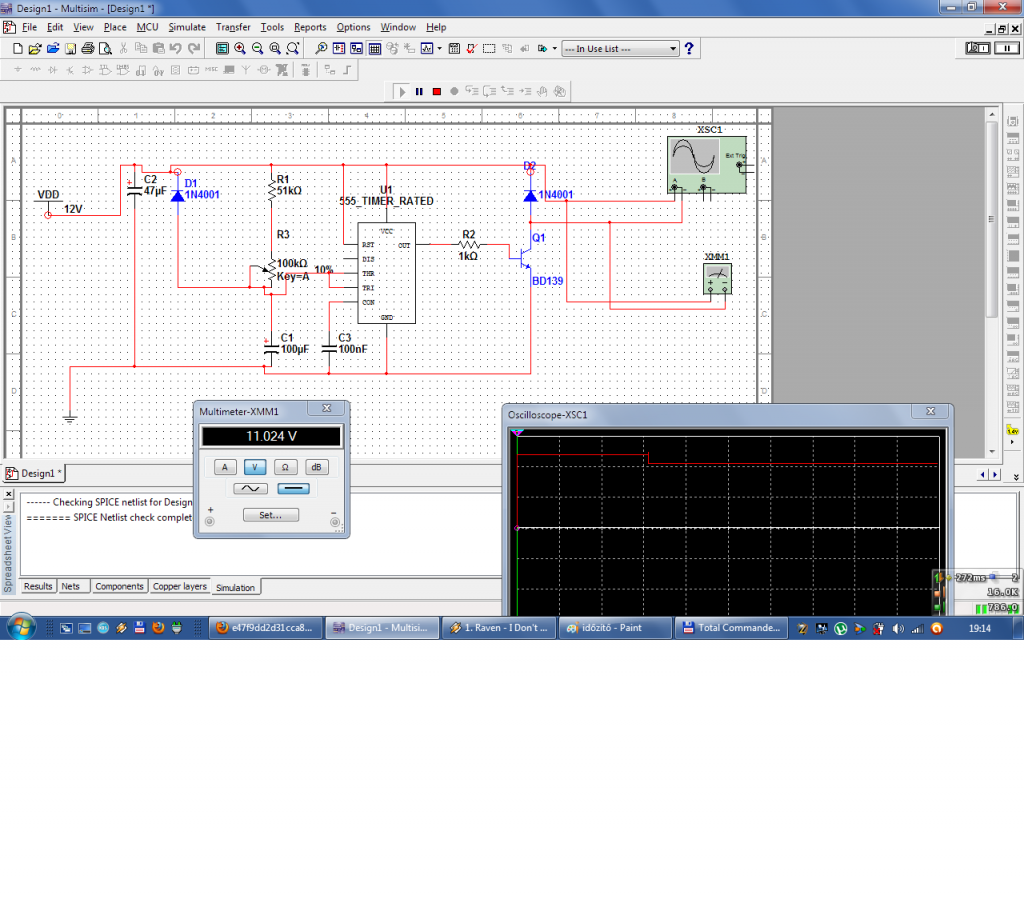
Task: Click the oscilloscope cursor marker
Action: (x=517, y=432)
